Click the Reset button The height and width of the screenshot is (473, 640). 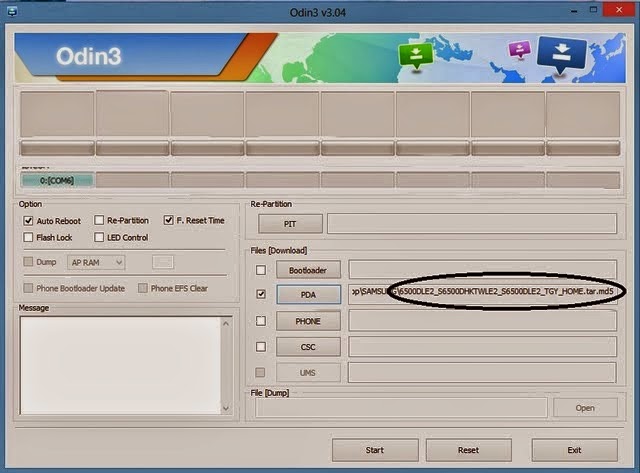[x=469, y=450]
